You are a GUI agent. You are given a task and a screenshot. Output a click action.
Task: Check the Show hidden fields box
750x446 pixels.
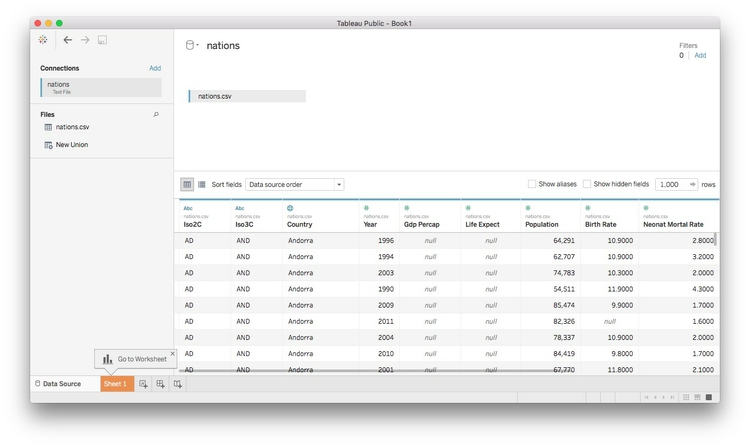[587, 185]
